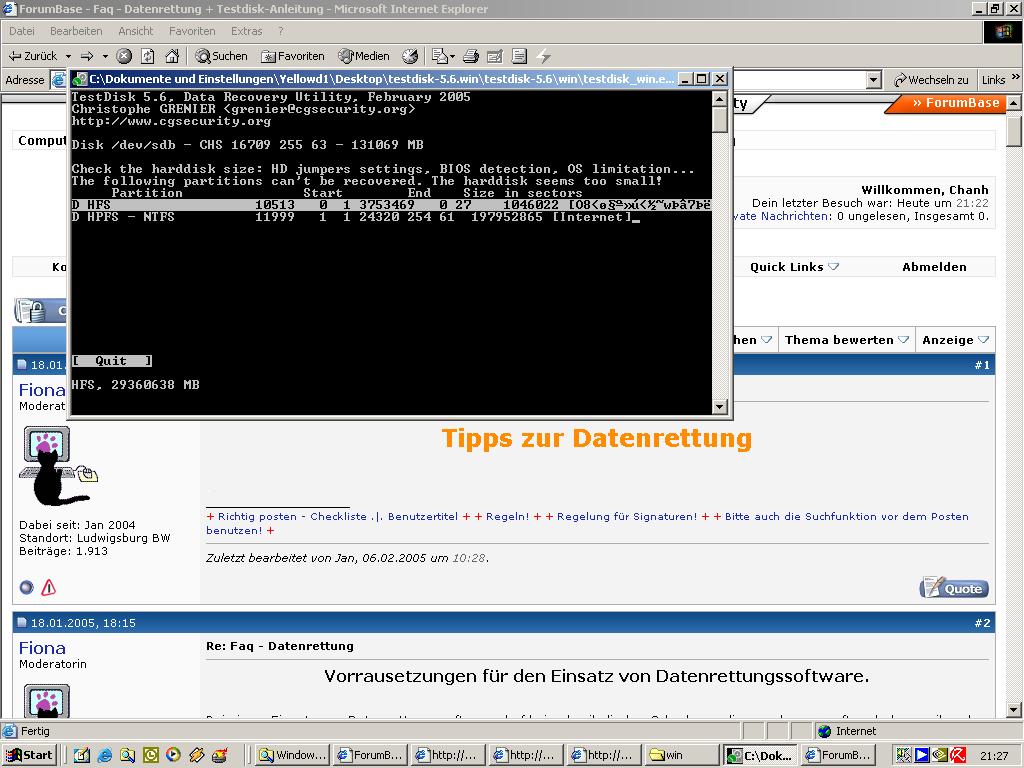Click Fiona's cat avatar in post #1

57,466
